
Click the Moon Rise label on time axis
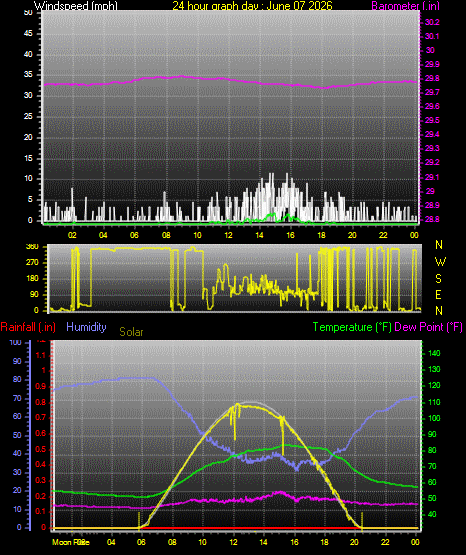(x=71, y=542)
